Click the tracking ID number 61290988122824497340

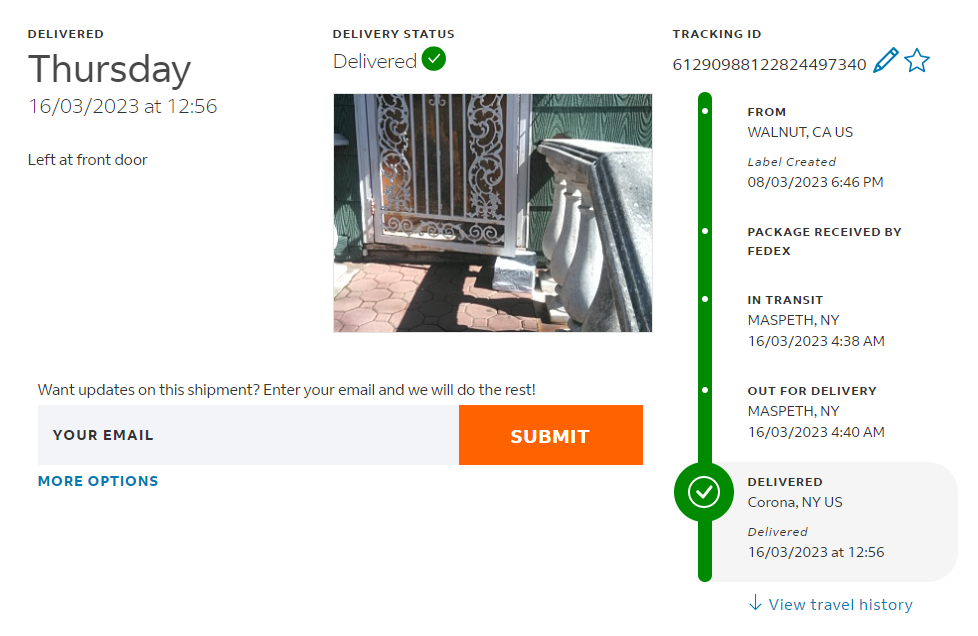coord(769,64)
